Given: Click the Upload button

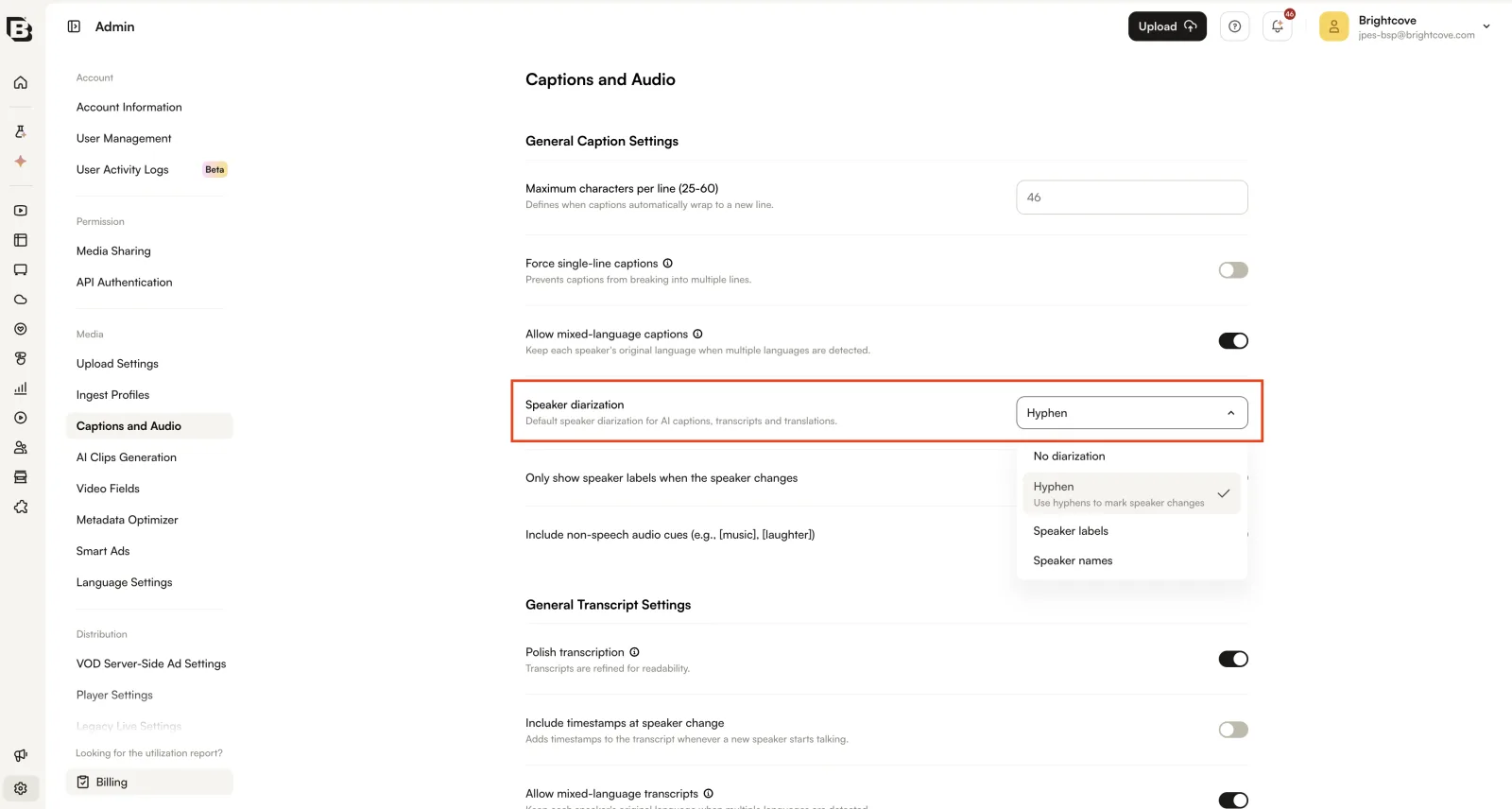Looking at the screenshot, I should coord(1167,26).
